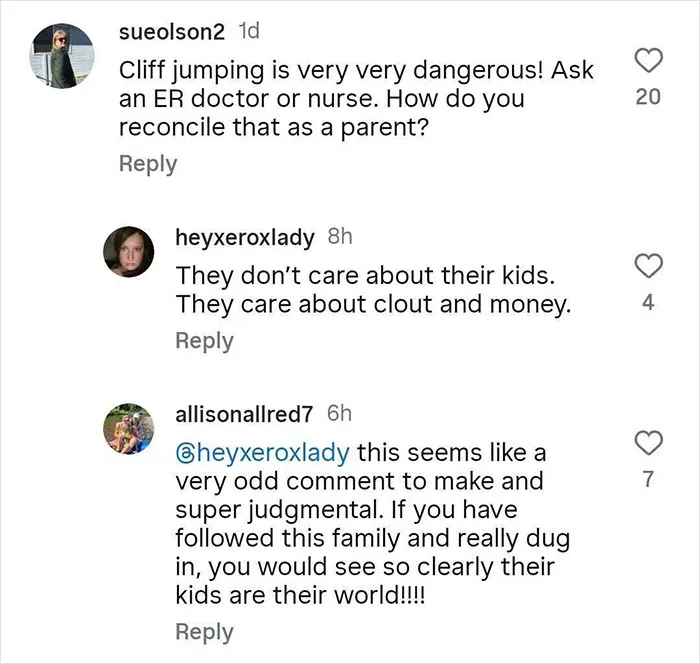This screenshot has width=700, height=664.
Task: Like allisonallred7's reply with the heart
Action: pos(648,443)
